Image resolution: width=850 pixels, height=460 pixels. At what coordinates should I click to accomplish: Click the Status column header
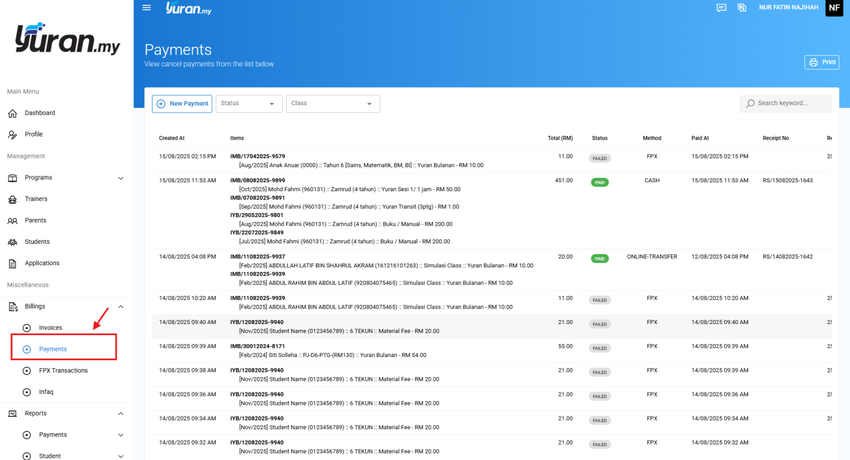(600, 138)
